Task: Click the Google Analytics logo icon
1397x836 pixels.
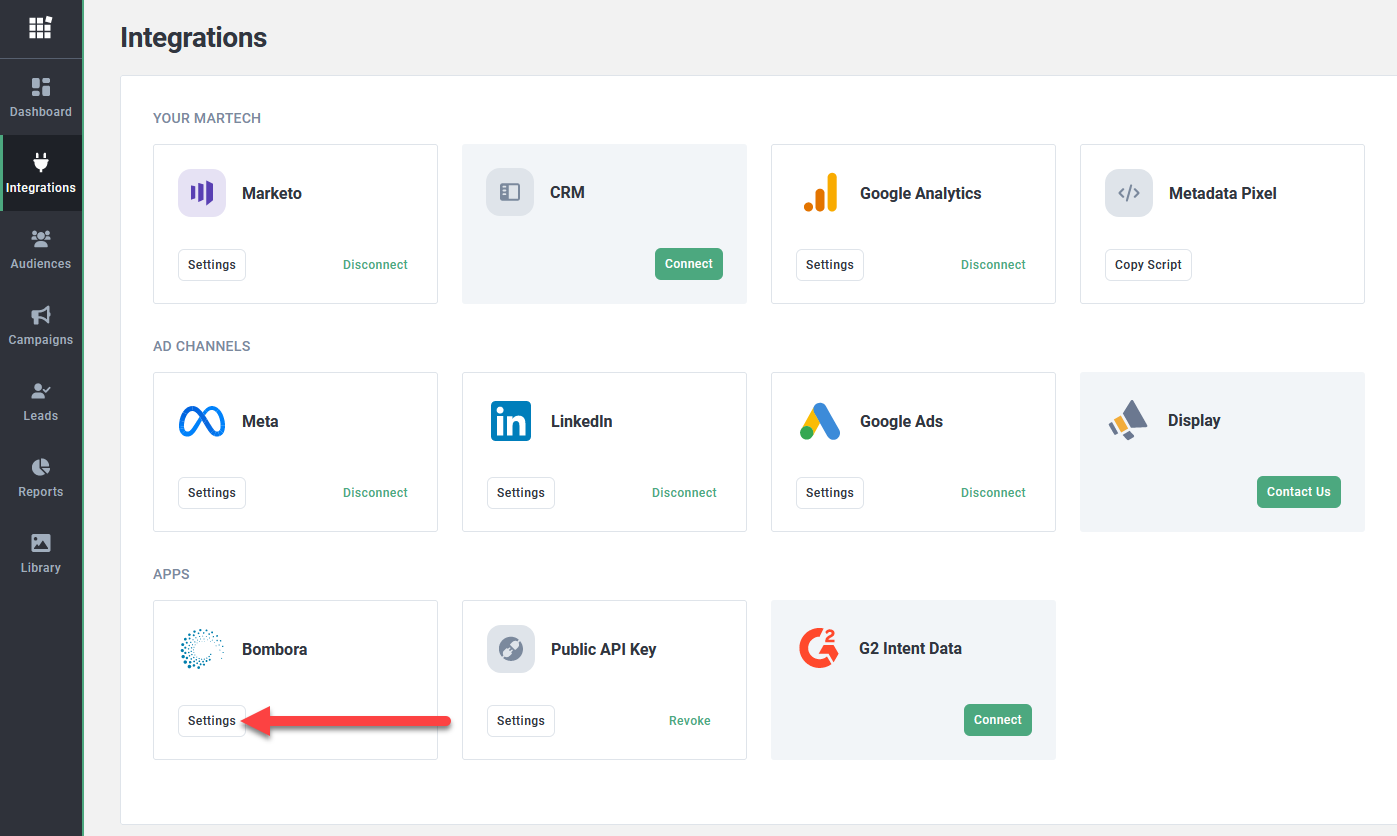Action: point(820,193)
